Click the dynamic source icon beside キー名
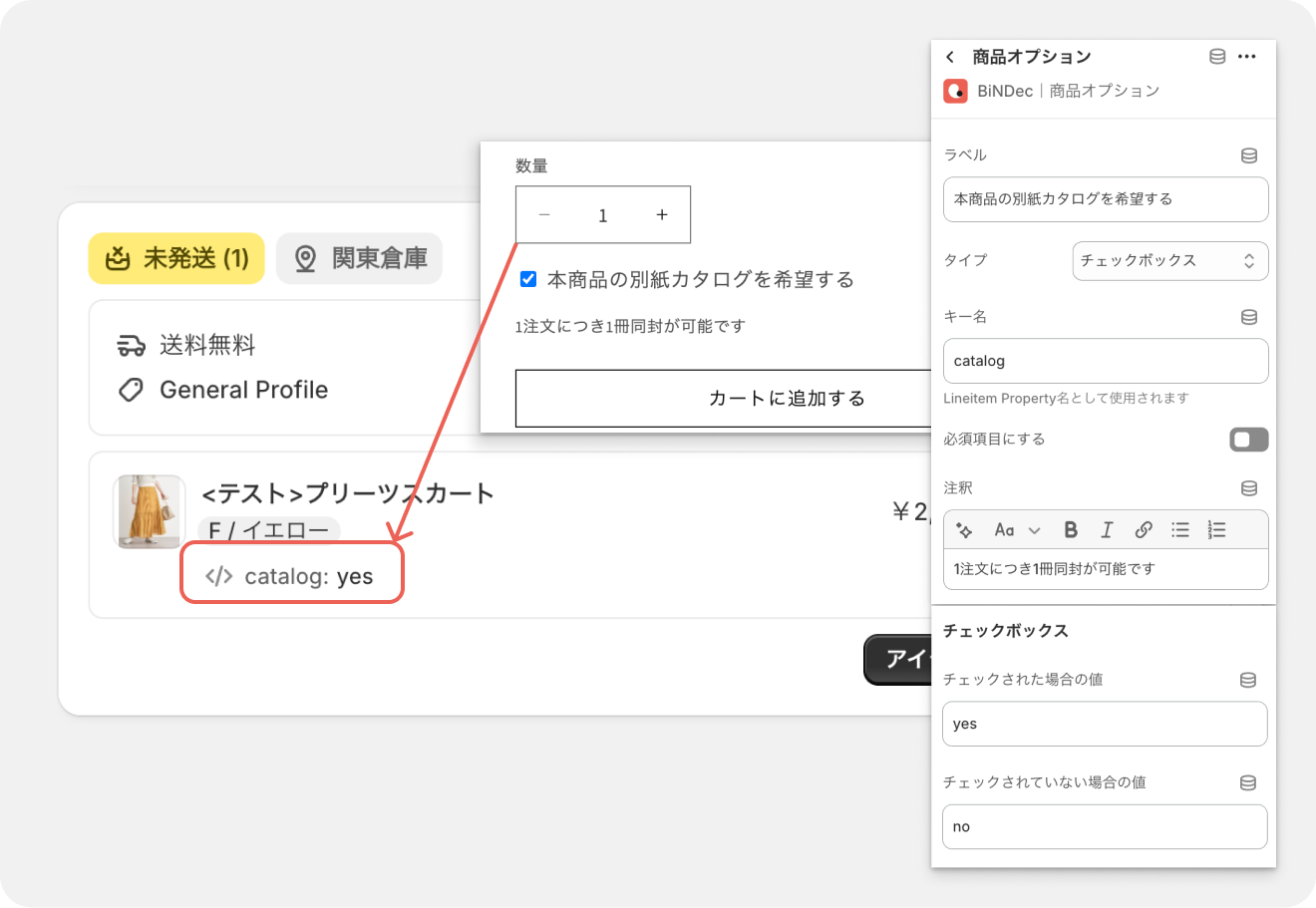 tap(1248, 317)
